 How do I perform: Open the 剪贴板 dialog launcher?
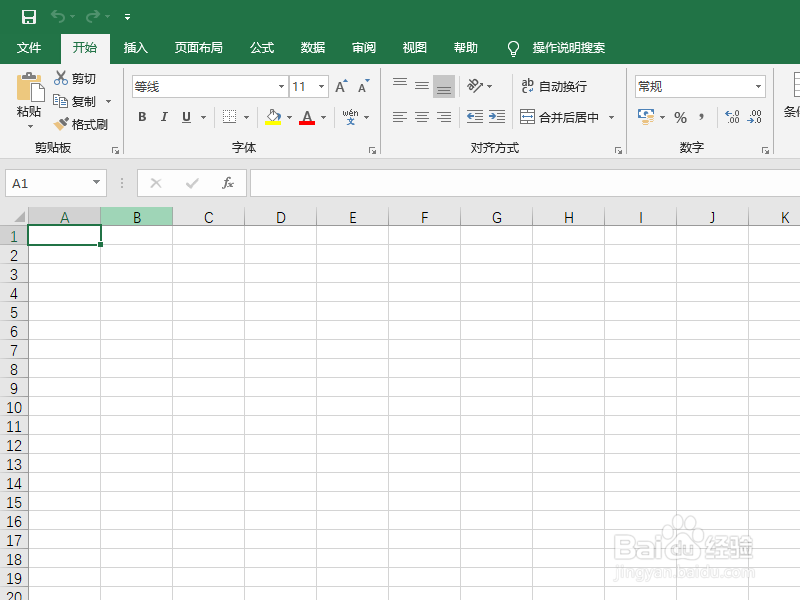coord(116,151)
